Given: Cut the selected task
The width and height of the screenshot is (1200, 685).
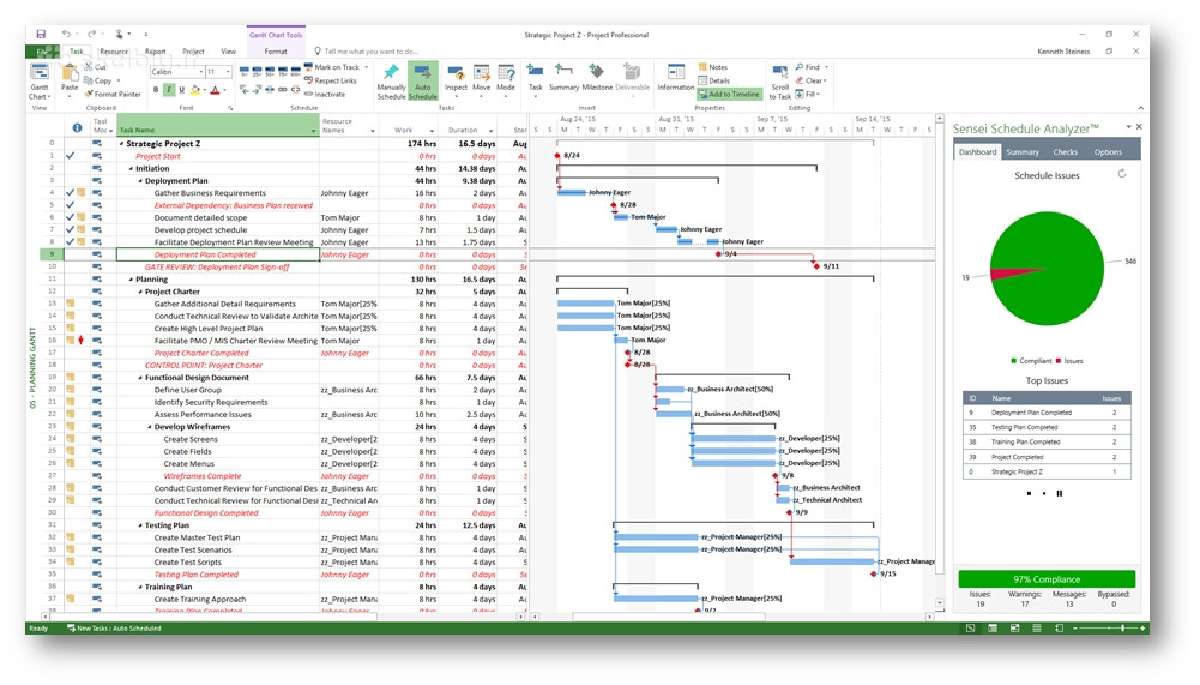Looking at the screenshot, I should (96, 68).
